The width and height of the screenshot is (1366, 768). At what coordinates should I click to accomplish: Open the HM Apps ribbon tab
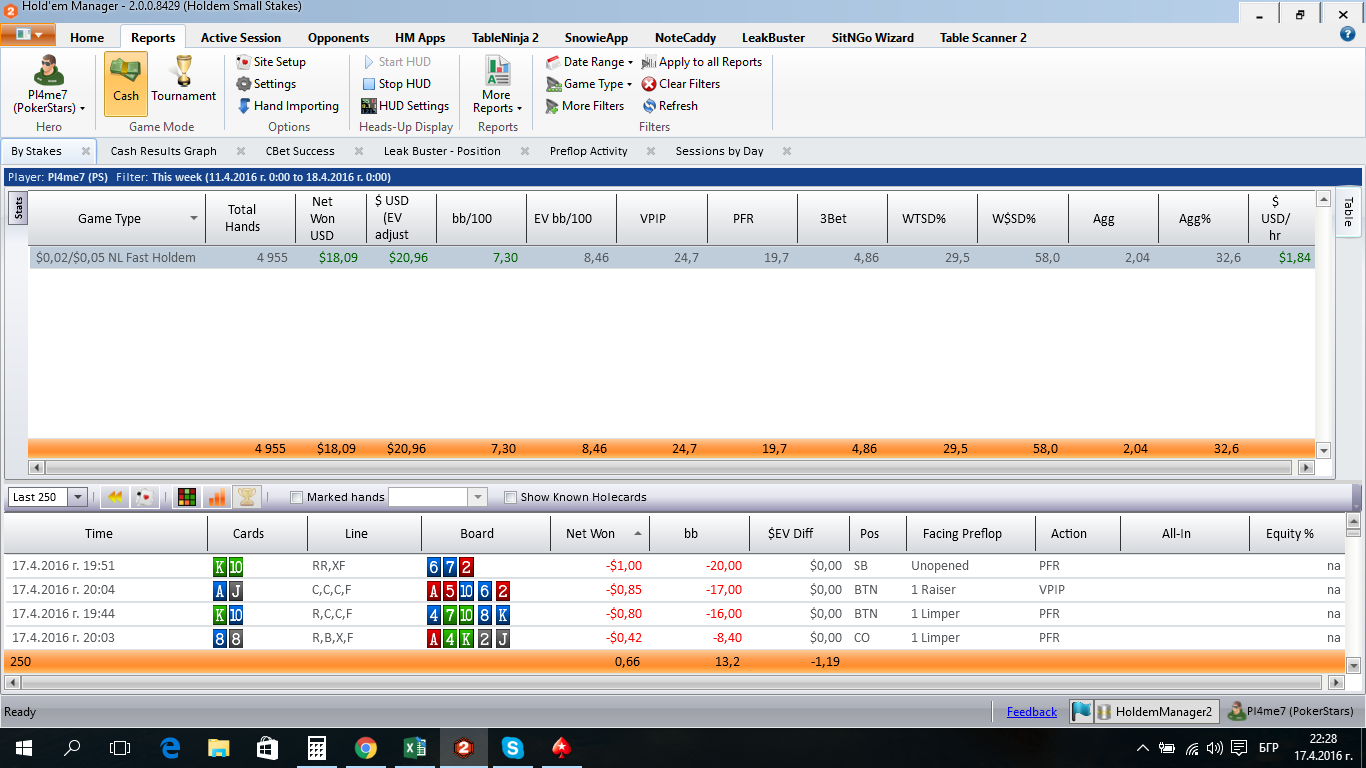point(420,38)
